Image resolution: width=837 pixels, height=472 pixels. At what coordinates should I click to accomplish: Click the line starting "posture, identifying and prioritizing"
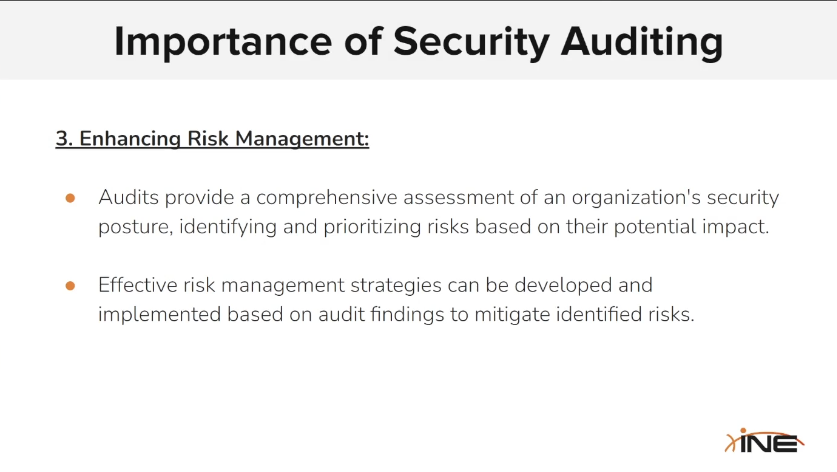433,226
